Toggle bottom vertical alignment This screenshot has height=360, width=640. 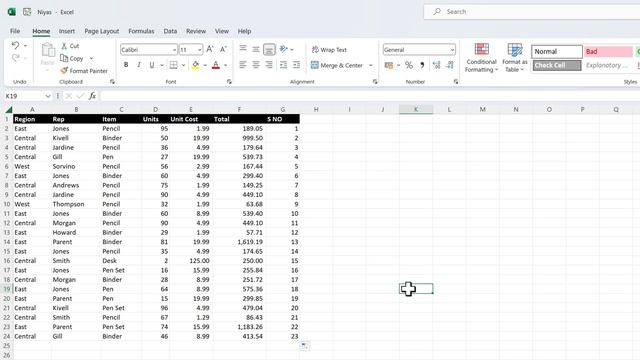pyautogui.click(x=269, y=49)
